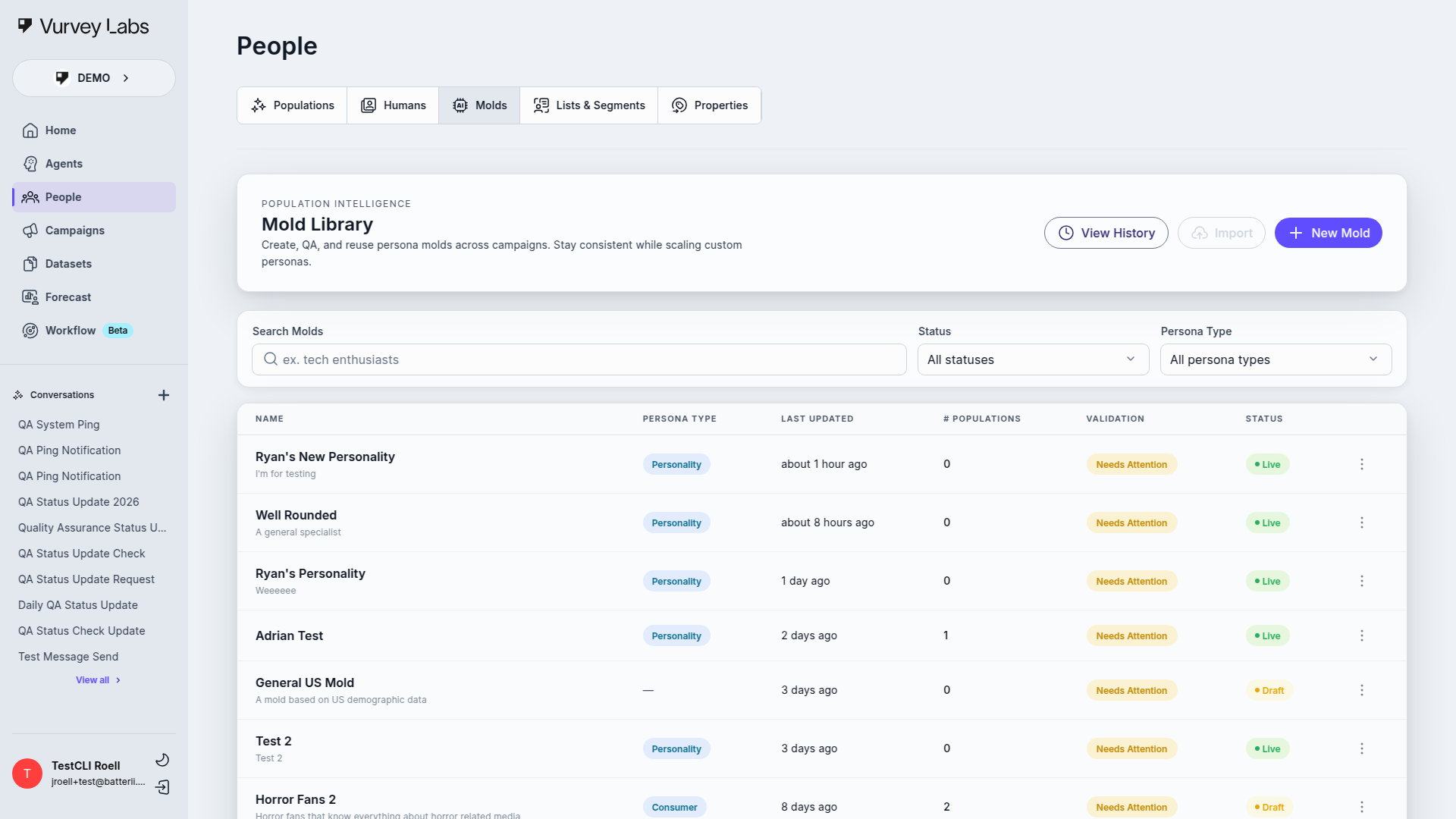Expand the DEMO workspace selector
Viewport: 1456px width, 819px height.
(x=94, y=78)
